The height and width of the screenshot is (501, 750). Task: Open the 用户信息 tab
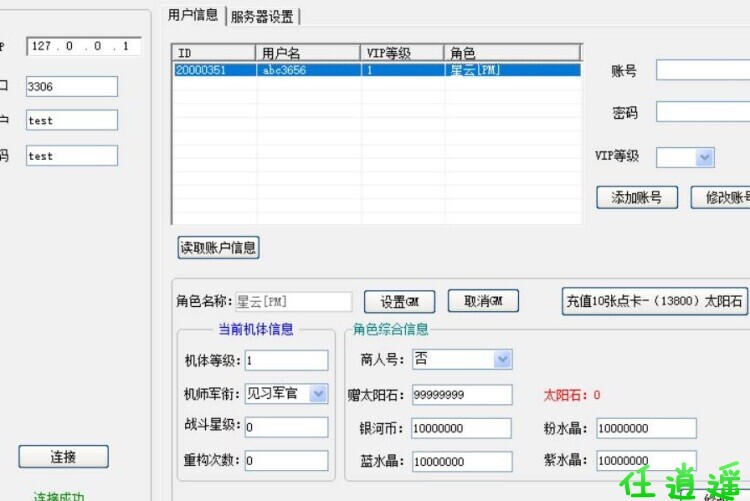192,15
